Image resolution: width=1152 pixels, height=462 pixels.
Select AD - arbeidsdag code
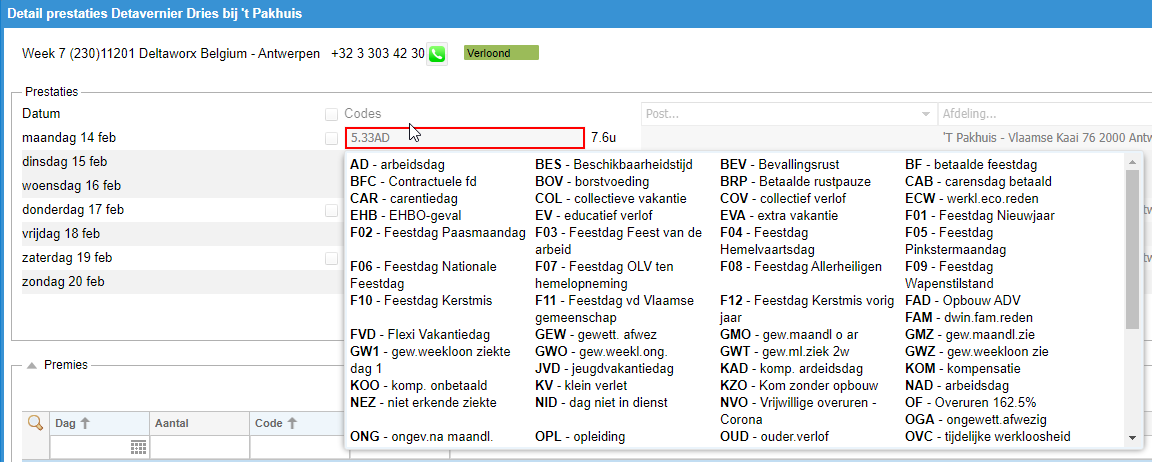pyautogui.click(x=397, y=165)
